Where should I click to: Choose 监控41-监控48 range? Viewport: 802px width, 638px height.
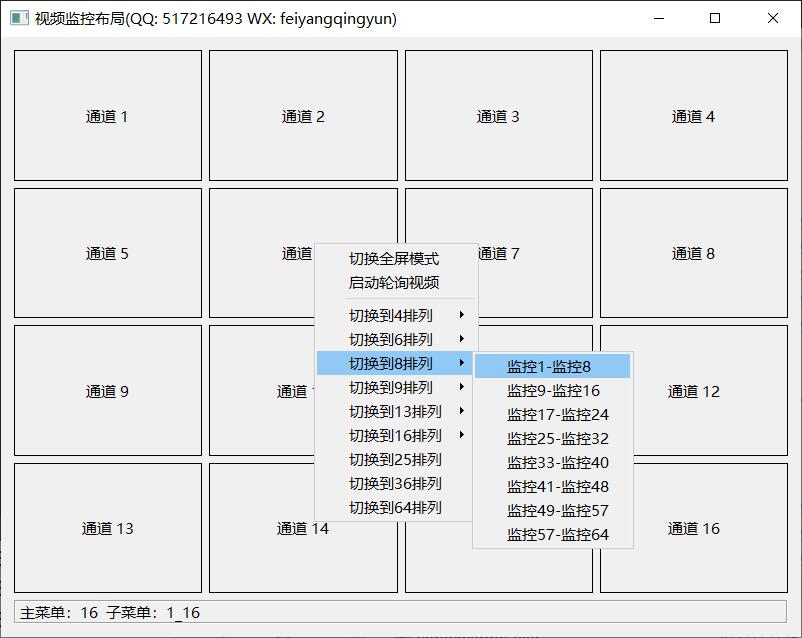pos(557,487)
